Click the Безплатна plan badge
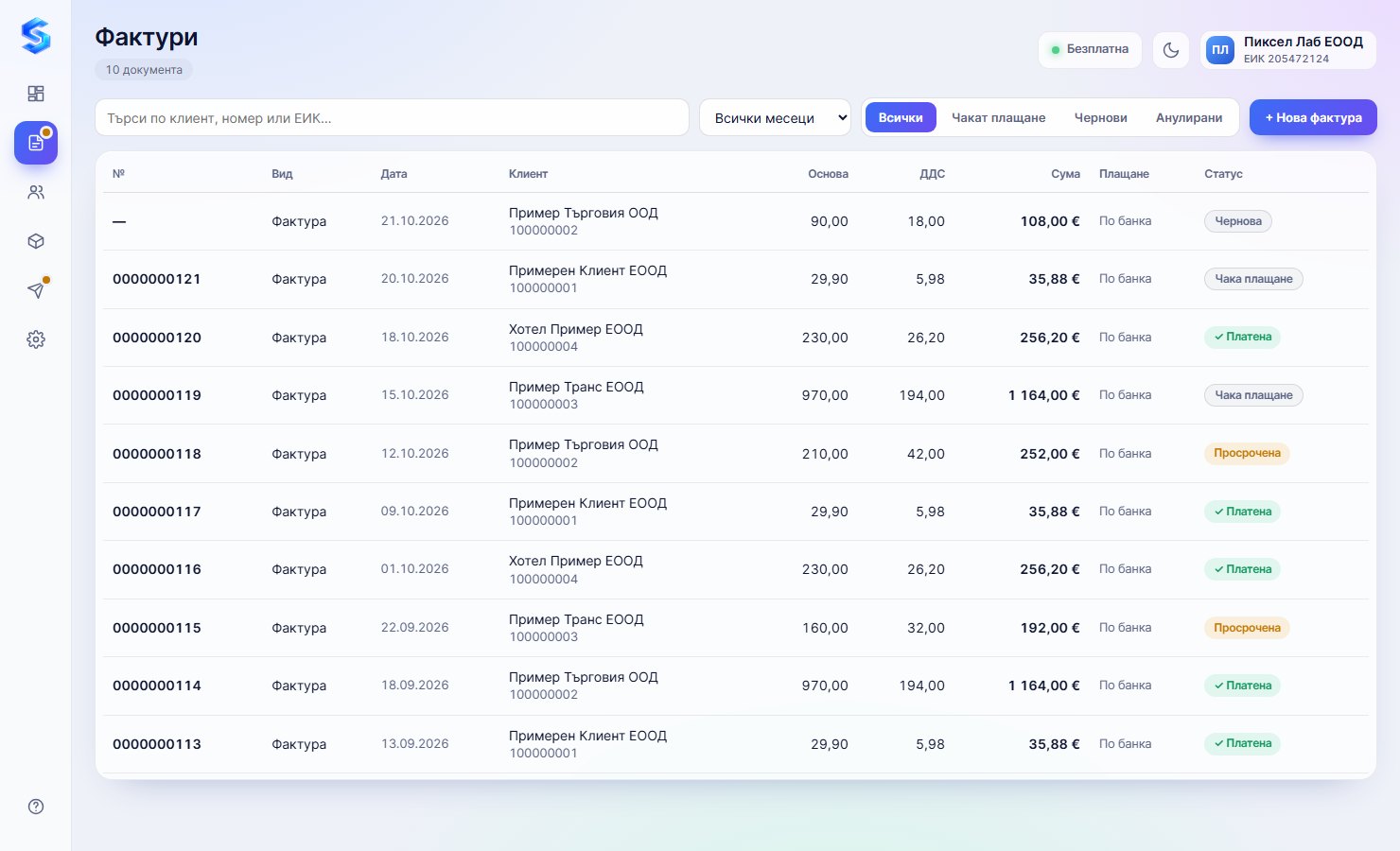Viewport: 1400px width, 851px height. pyautogui.click(x=1090, y=50)
